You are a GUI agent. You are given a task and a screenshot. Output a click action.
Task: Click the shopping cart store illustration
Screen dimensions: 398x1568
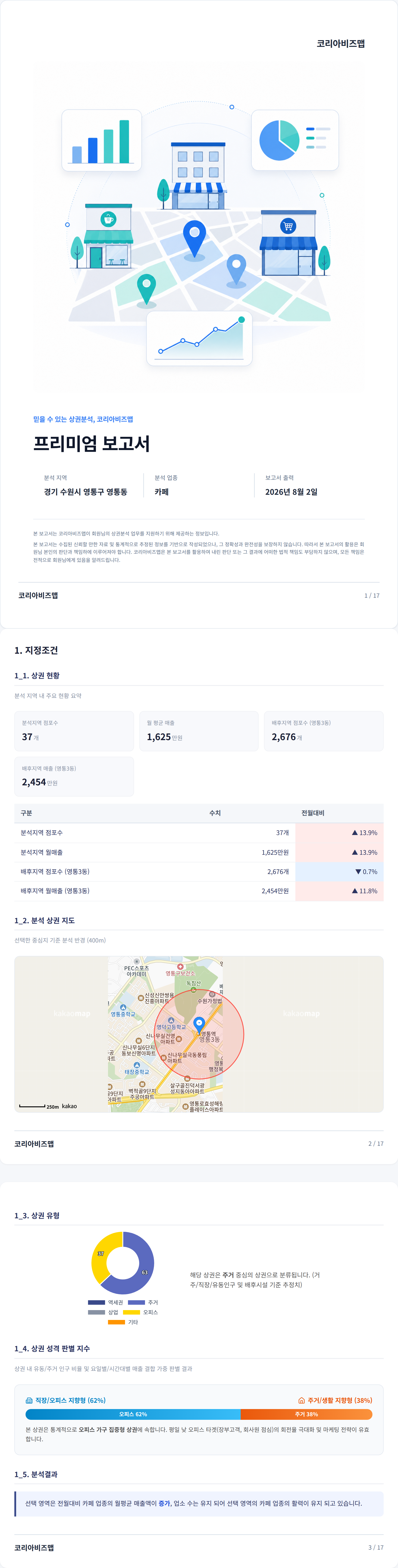(288, 243)
